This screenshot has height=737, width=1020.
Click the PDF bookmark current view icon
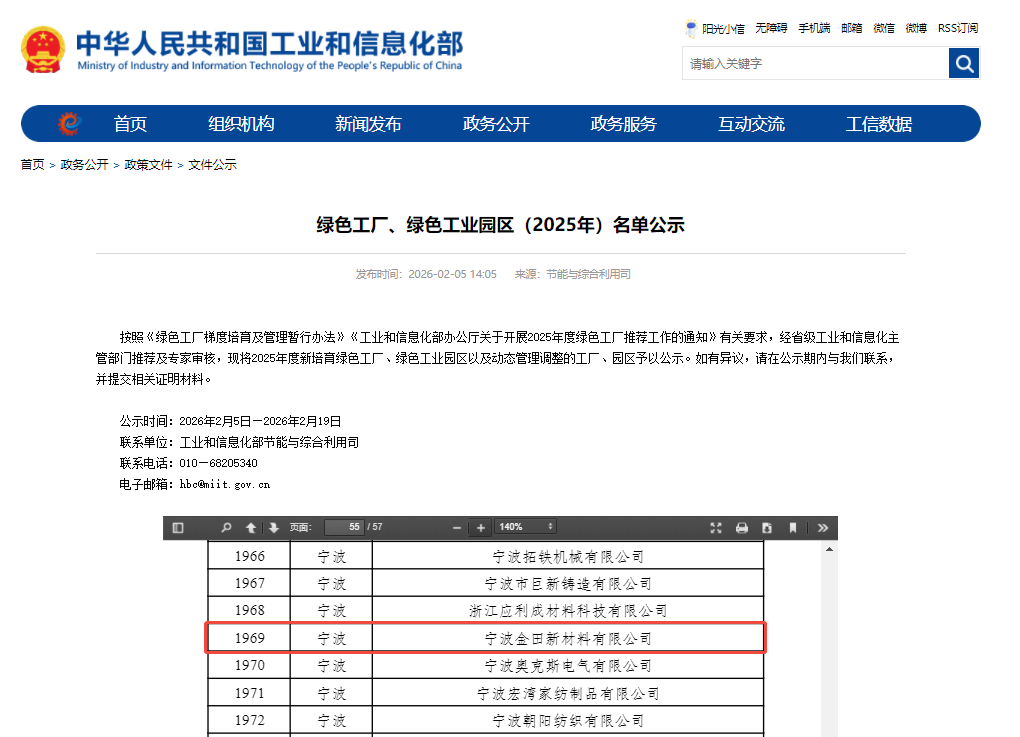pos(792,527)
